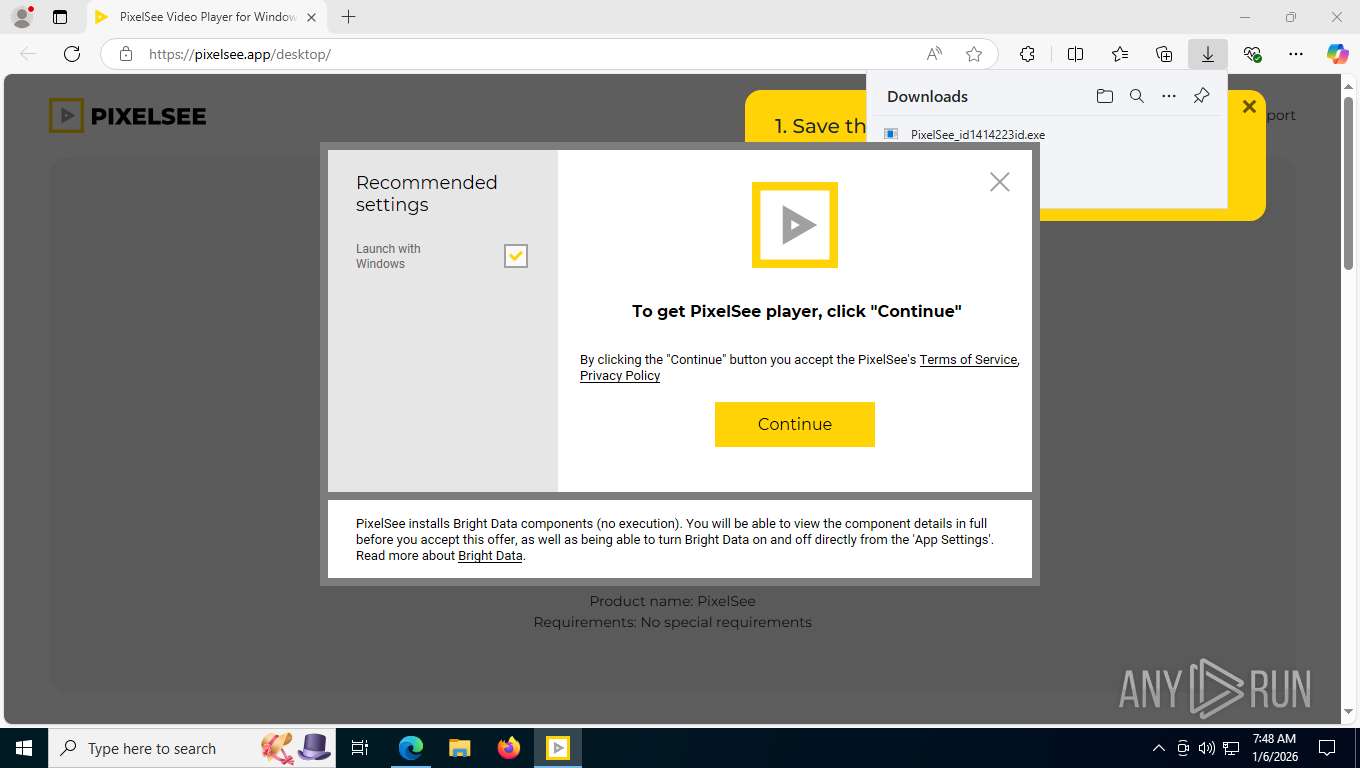This screenshot has width=1360, height=768.
Task: Open the Collections icon
Action: point(1164,54)
